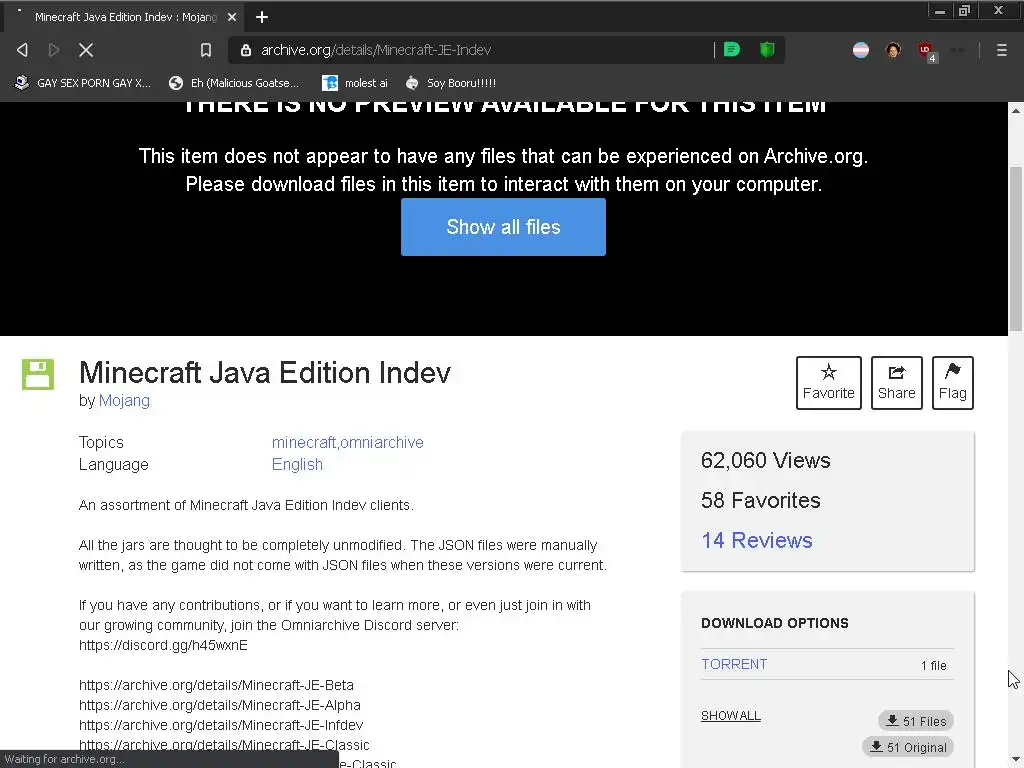Open the third bookmark in bookmarks bar
The width and height of the screenshot is (1024, 768).
pyautogui.click(x=355, y=83)
